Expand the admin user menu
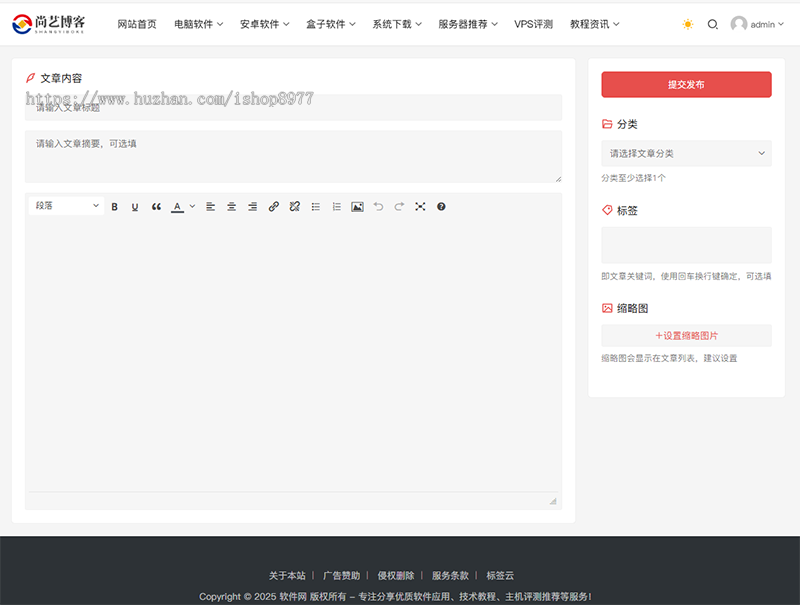The image size is (800, 605). pyautogui.click(x=767, y=24)
